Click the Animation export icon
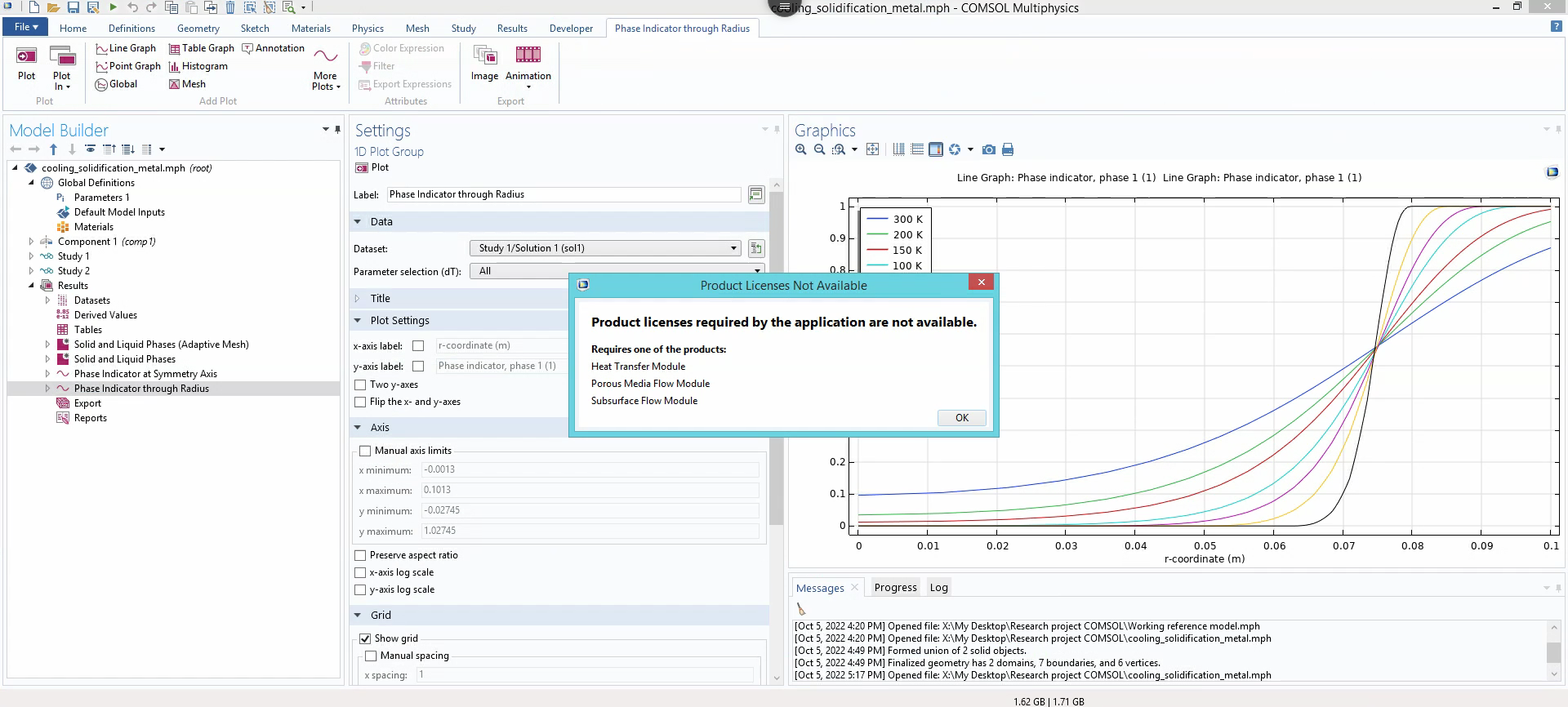The width and height of the screenshot is (1568, 707). pyautogui.click(x=528, y=56)
